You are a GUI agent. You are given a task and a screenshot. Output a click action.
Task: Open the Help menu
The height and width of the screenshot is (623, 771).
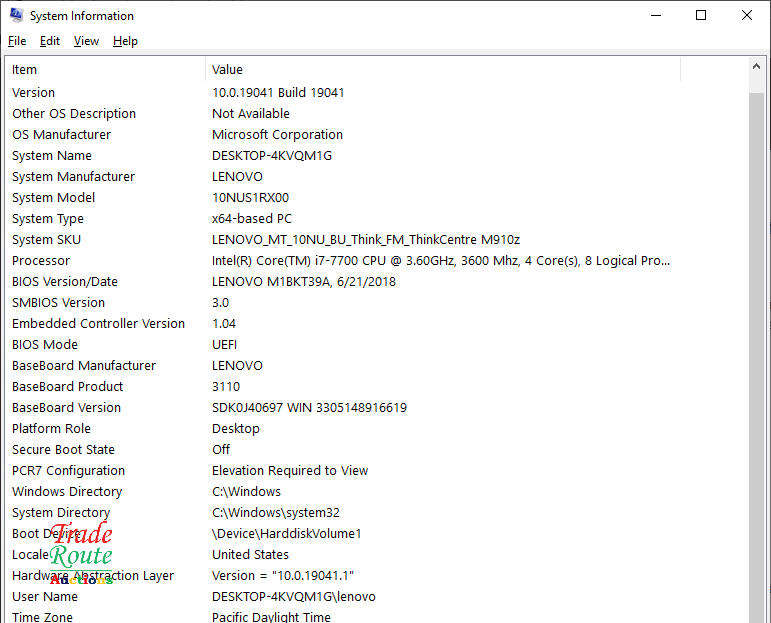(x=125, y=41)
